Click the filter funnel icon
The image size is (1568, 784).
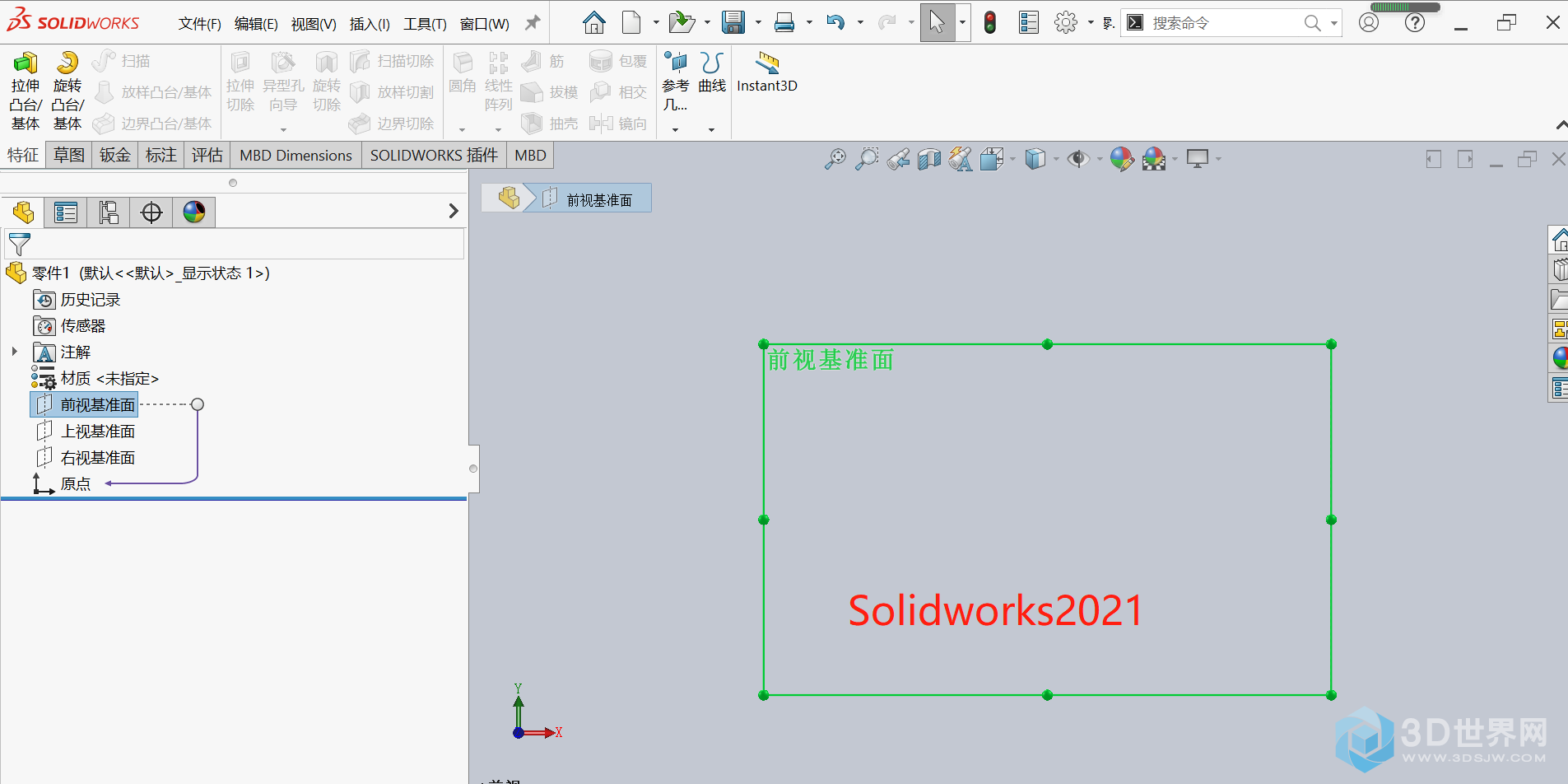click(x=19, y=244)
